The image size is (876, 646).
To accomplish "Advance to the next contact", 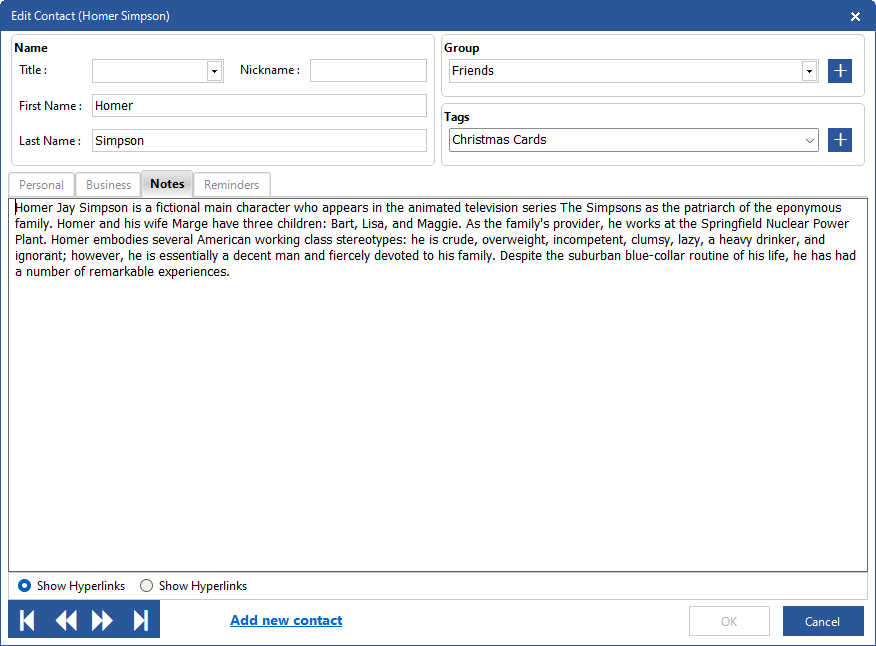I will (x=102, y=621).
